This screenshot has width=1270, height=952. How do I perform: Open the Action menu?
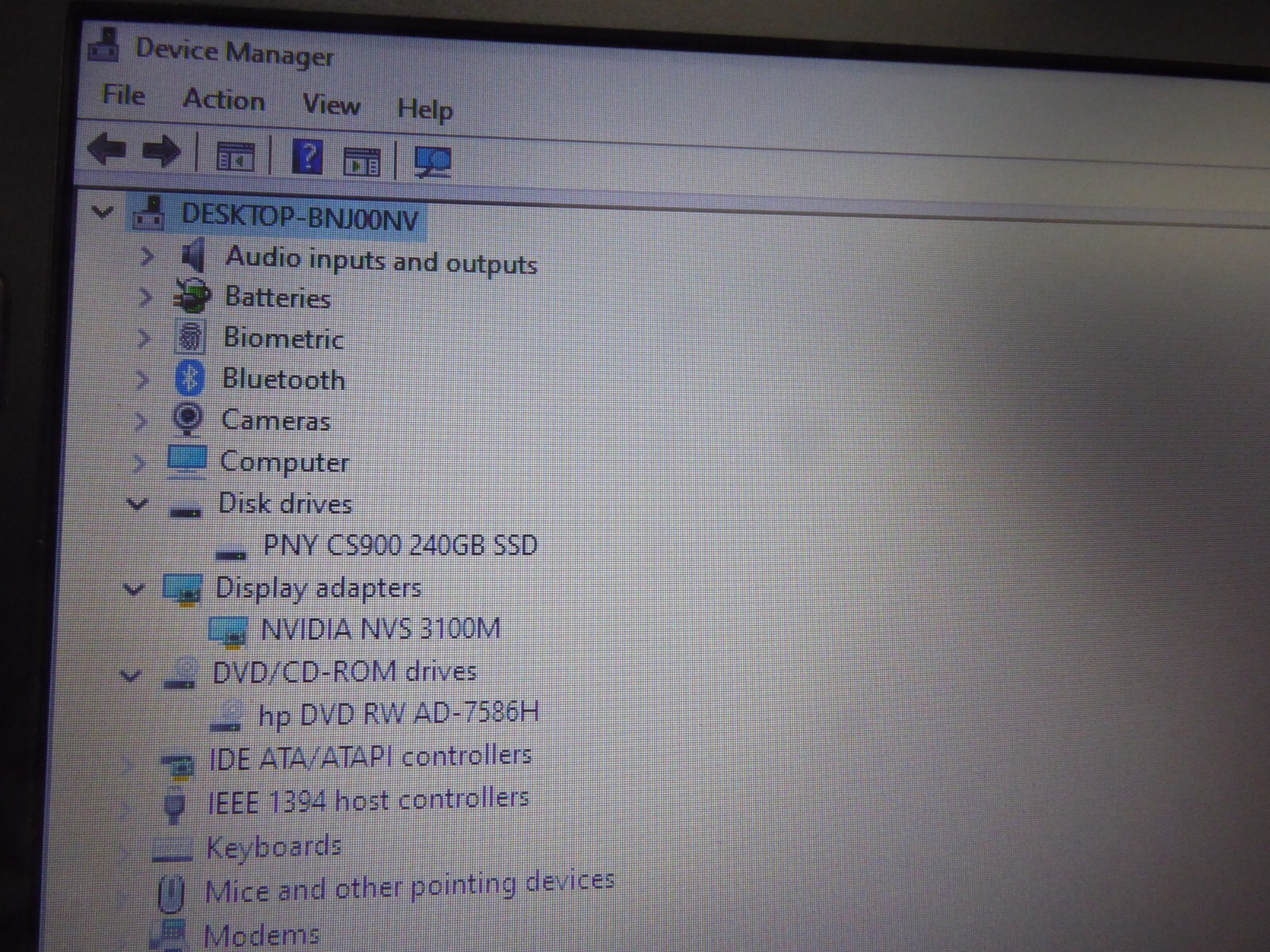(224, 100)
